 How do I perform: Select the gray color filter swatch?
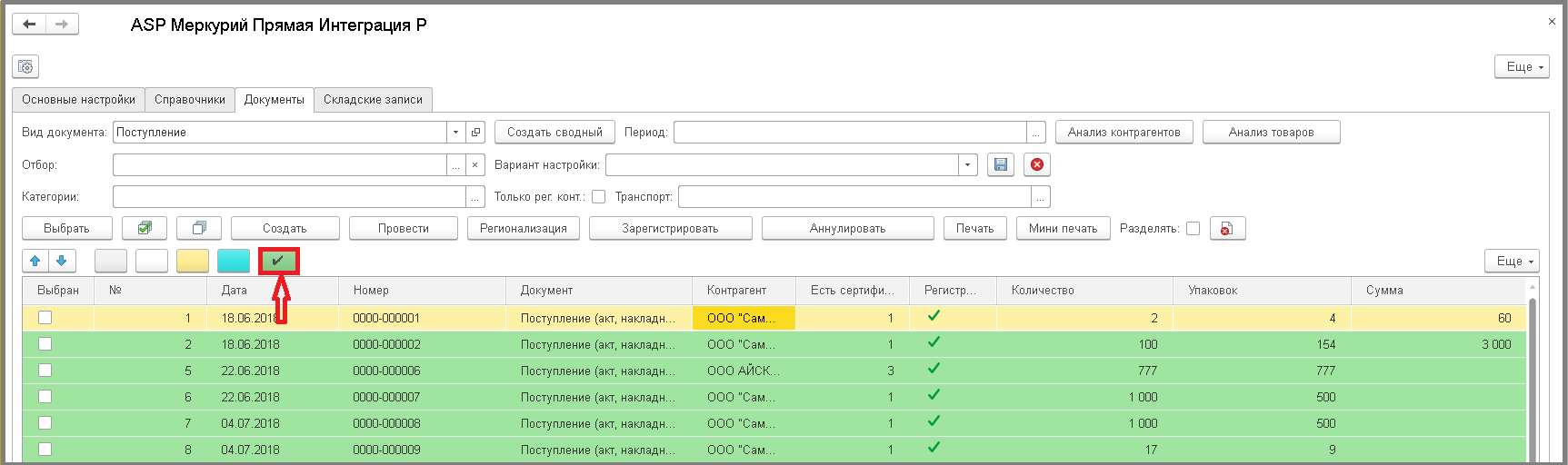[111, 261]
